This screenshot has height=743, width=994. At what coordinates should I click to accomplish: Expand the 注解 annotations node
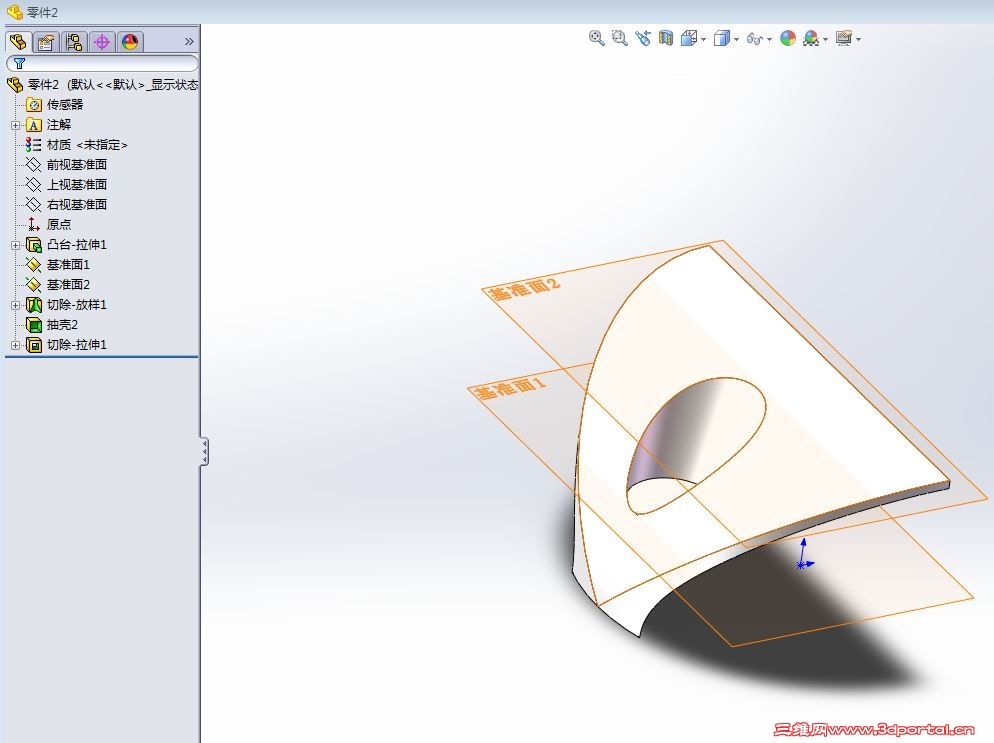[16, 125]
